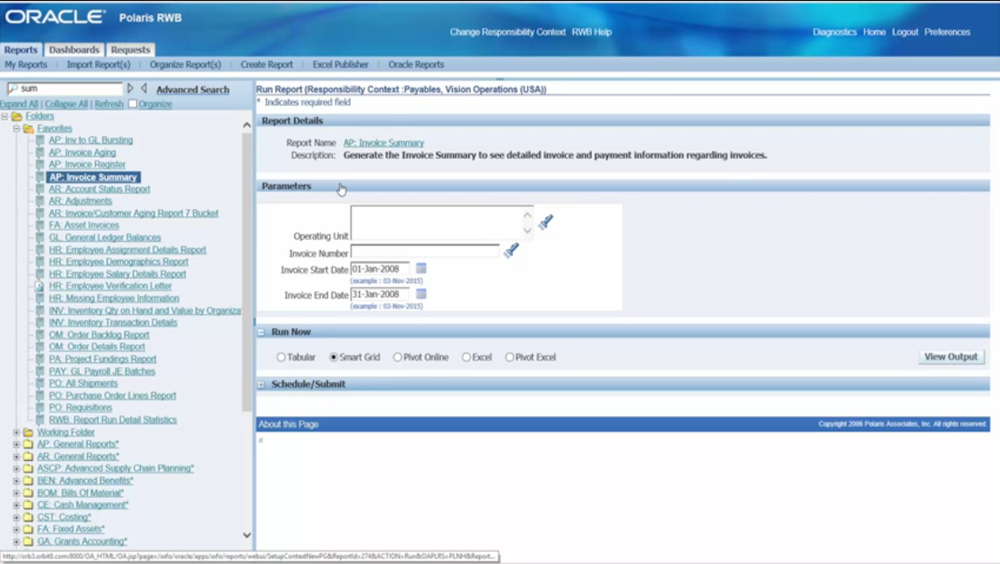Select the Pivot Excel radio button

tap(510, 357)
